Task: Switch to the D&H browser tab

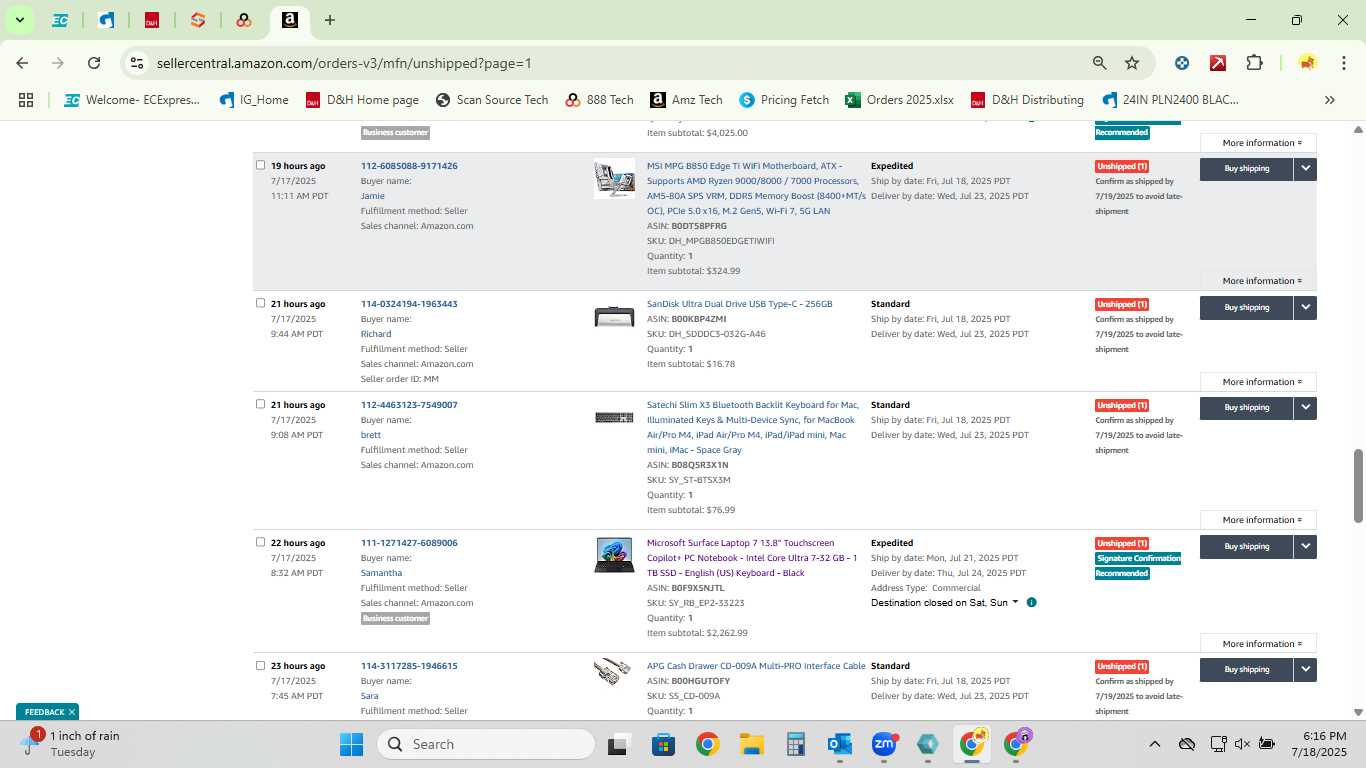Action: (152, 20)
